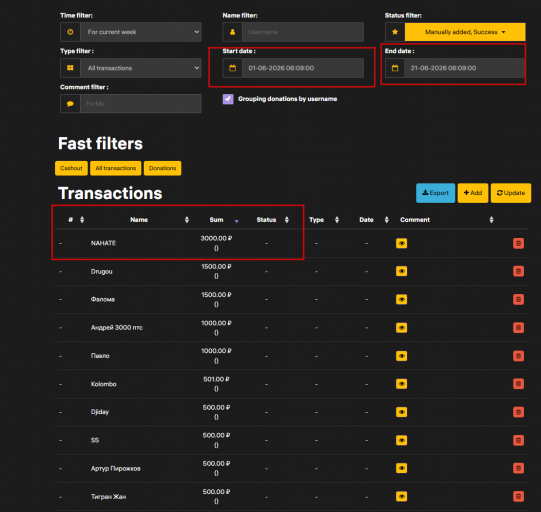Image resolution: width=541 pixels, height=512 pixels.
Task: Delete the NAHATE transaction row
Action: click(518, 243)
